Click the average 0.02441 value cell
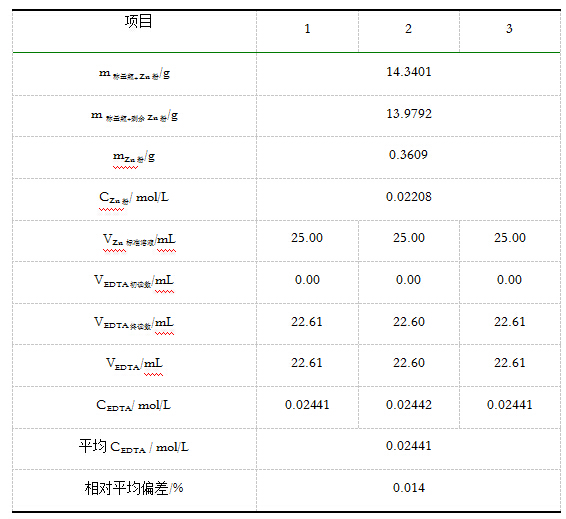The image size is (566, 519). (x=409, y=449)
